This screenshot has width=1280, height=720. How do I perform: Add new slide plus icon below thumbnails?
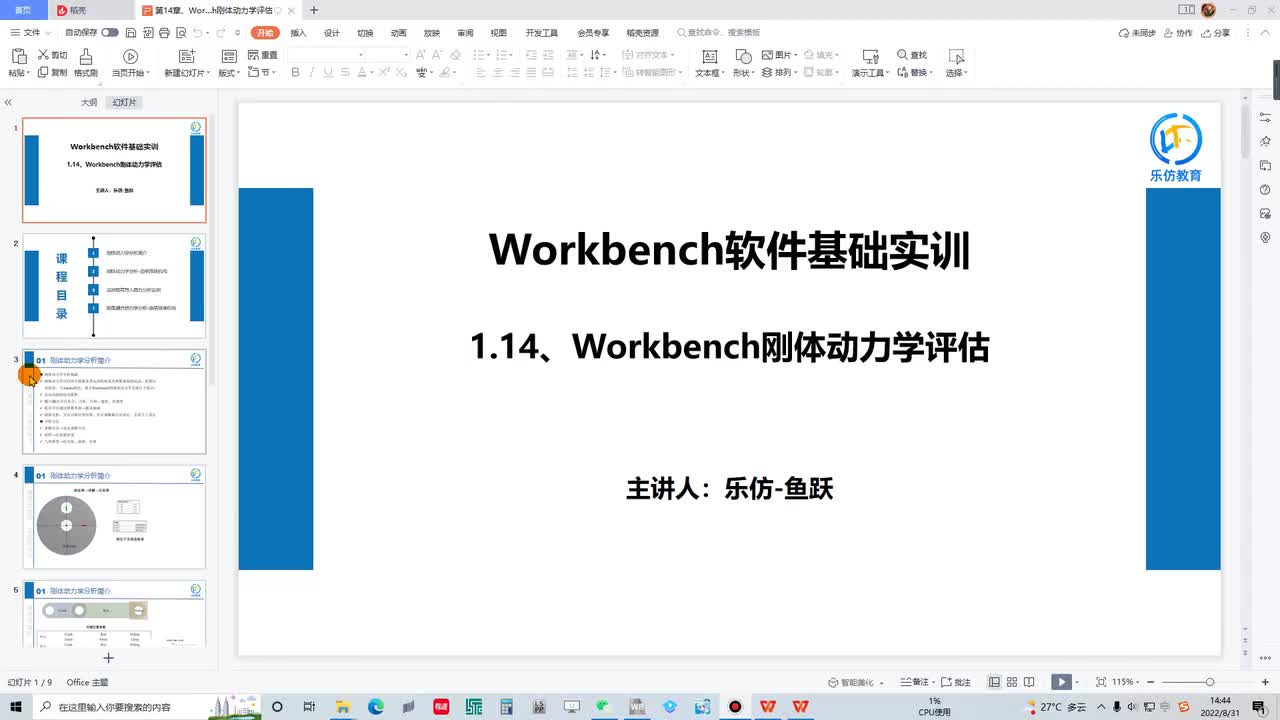click(x=109, y=658)
